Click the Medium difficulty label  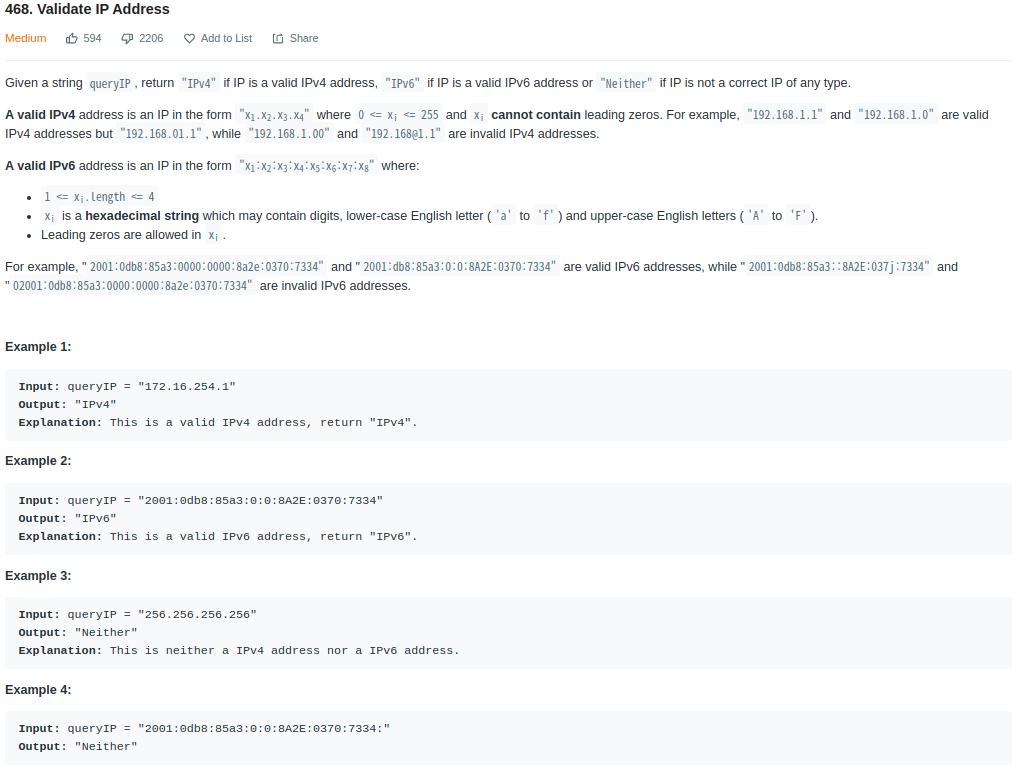pyautogui.click(x=25, y=39)
